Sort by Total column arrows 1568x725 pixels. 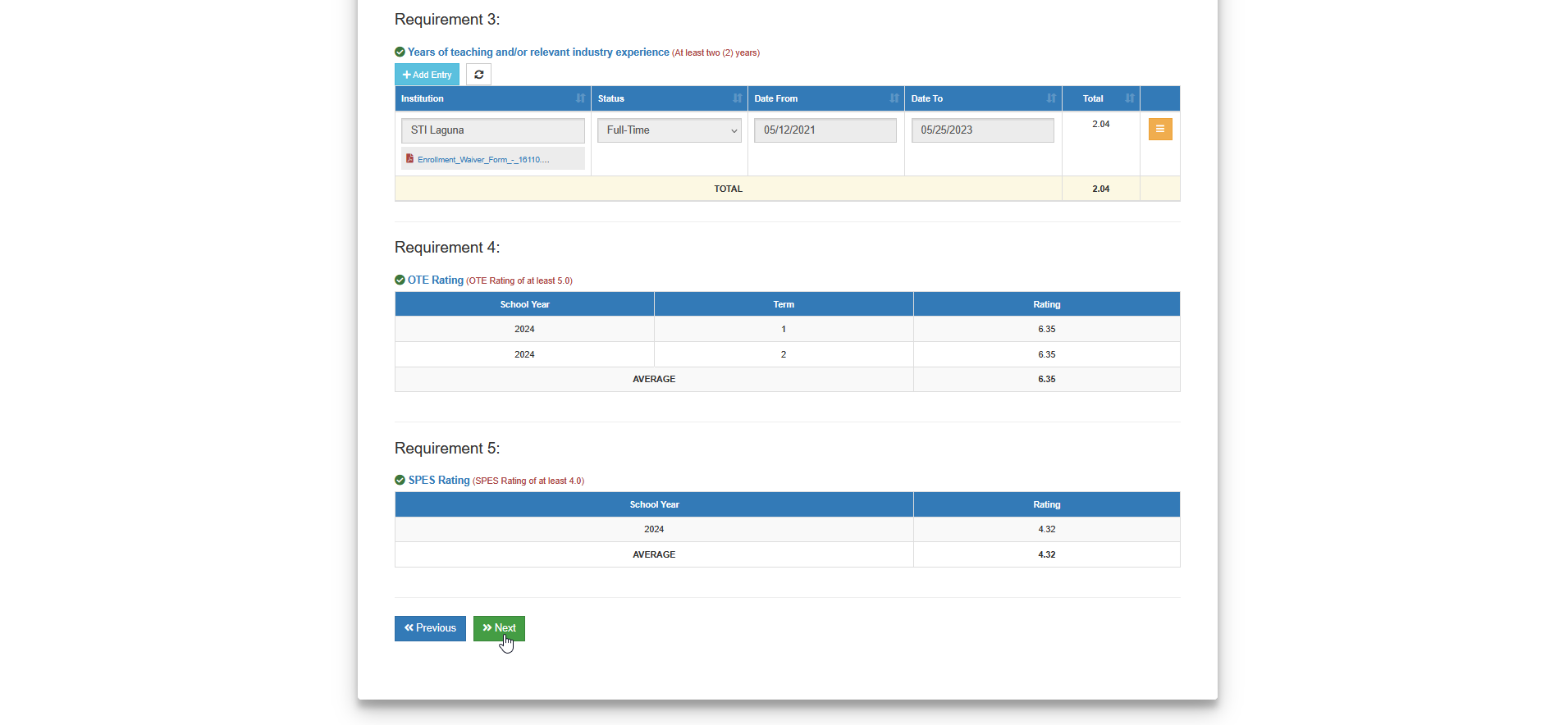pyautogui.click(x=1130, y=98)
